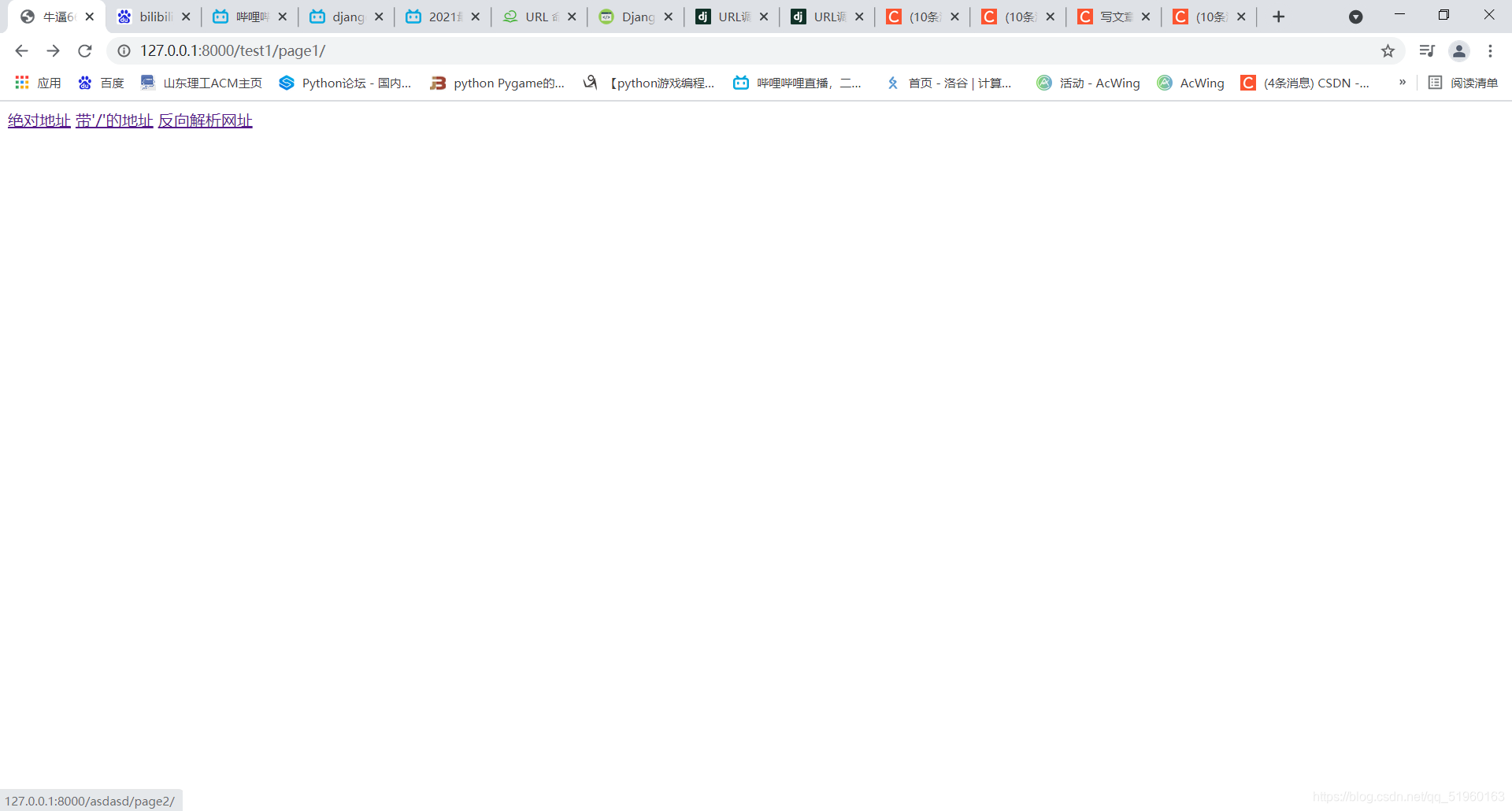The image size is (1512, 811).
Task: Close the bilibili tab
Action: coord(186,17)
